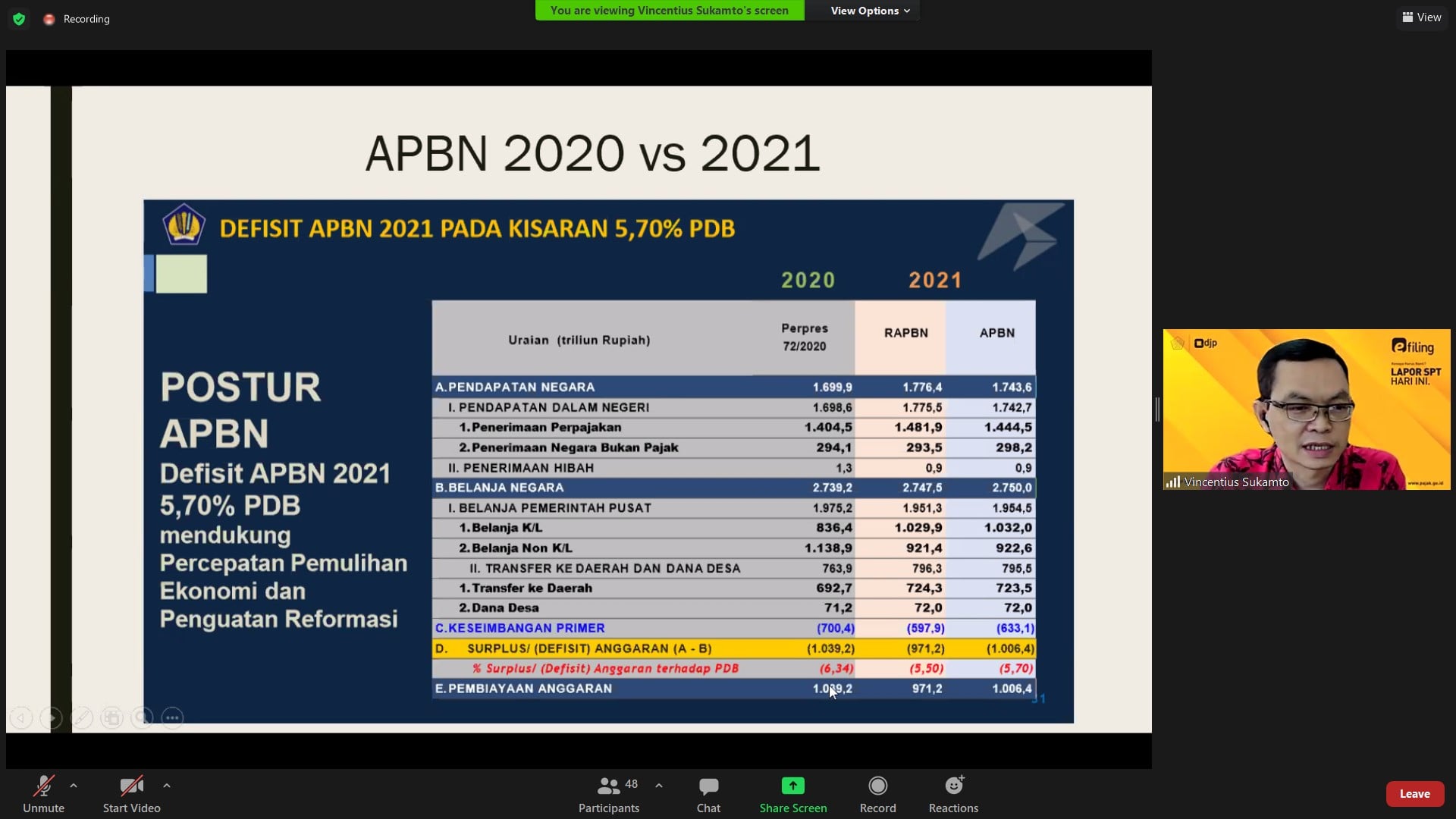Select Vincentius Sukamto's video thumbnail

[x=1306, y=409]
